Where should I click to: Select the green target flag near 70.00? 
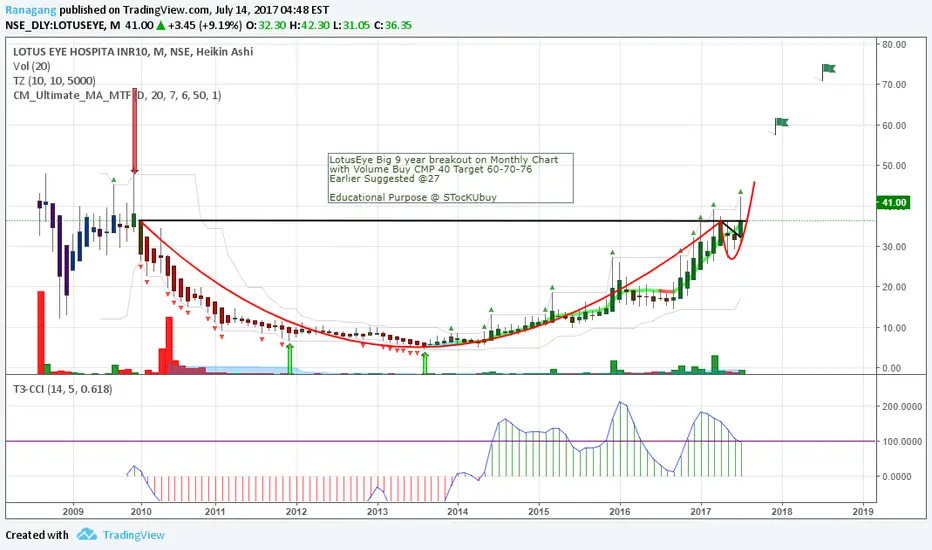click(x=828, y=71)
